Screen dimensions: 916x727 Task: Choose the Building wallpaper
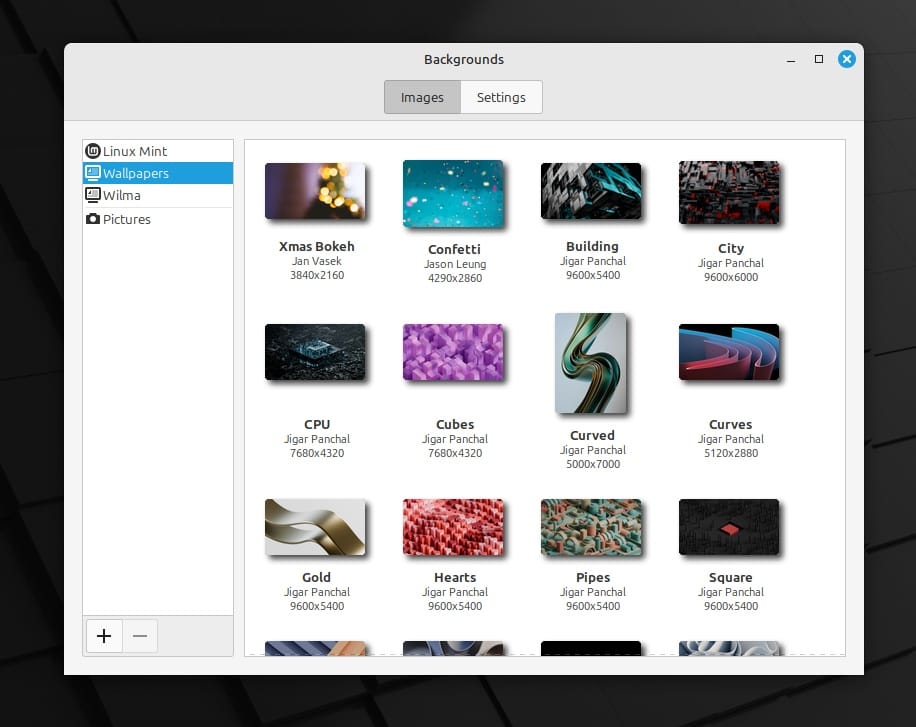(591, 192)
